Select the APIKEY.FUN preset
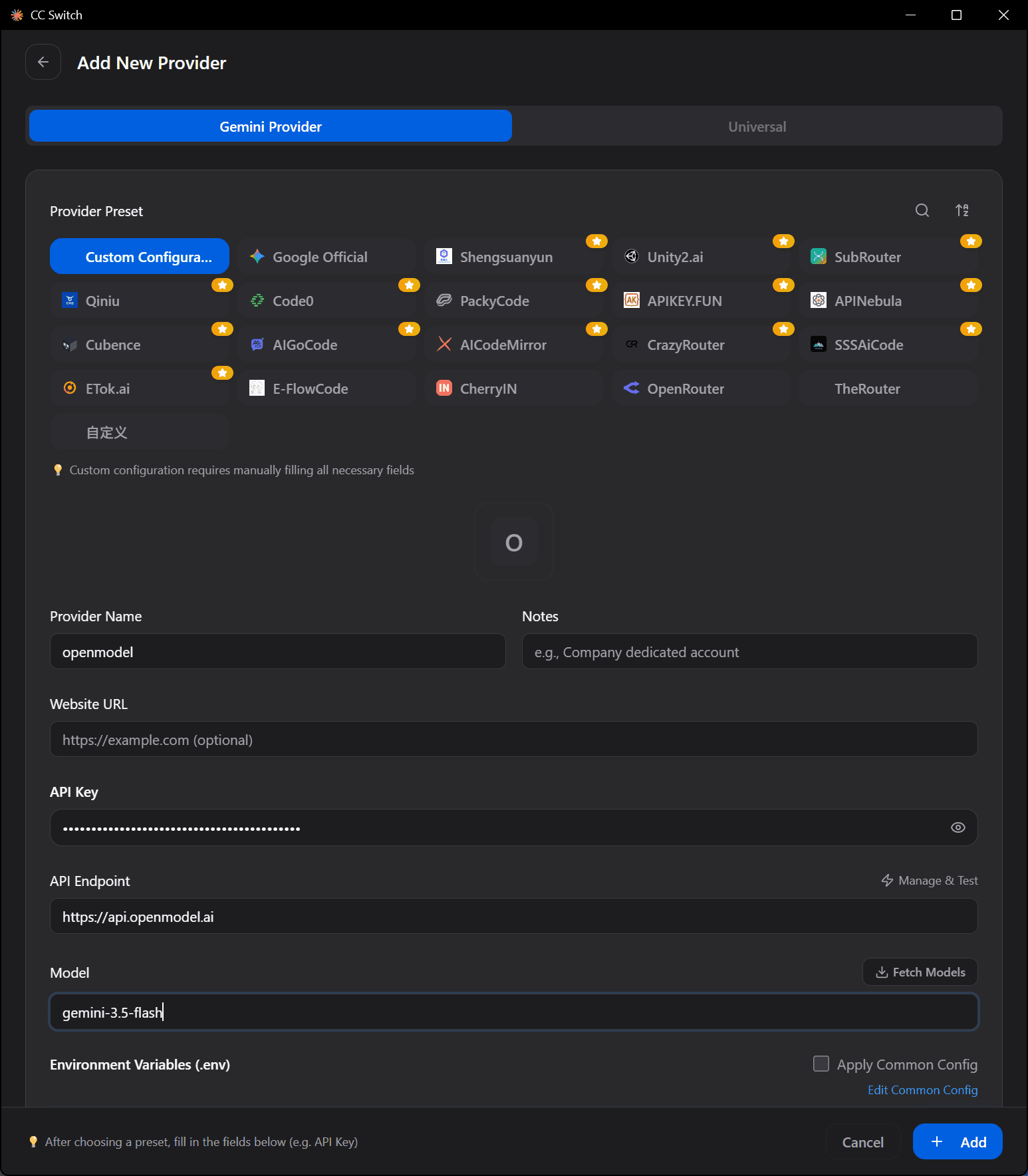This screenshot has width=1028, height=1176. click(x=702, y=300)
